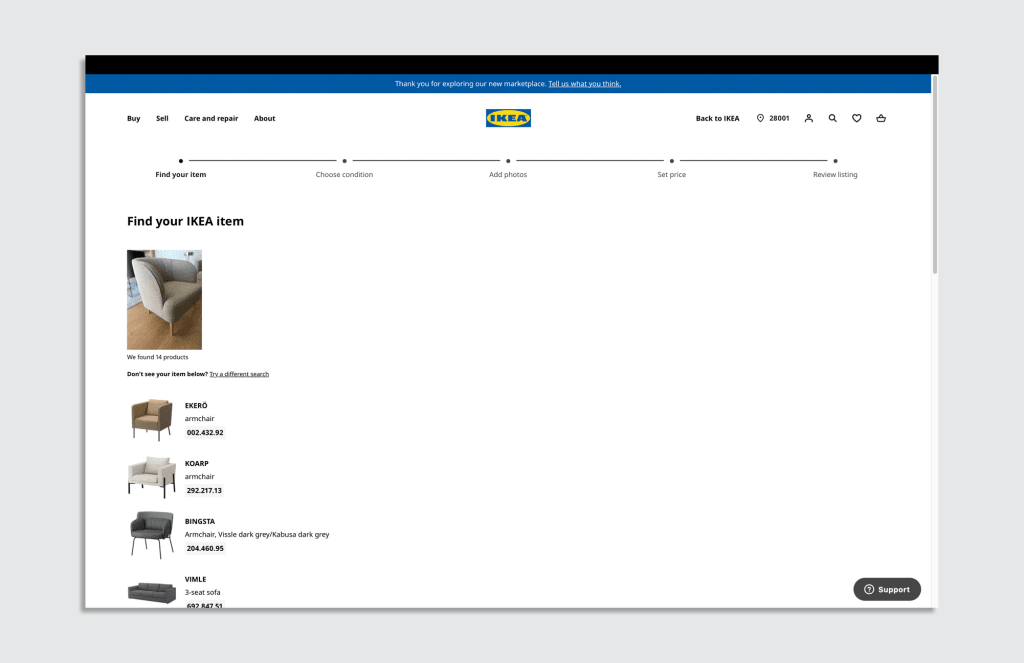Click 'Try a different search' link
Screen dimensions: 1024x663
click(x=239, y=374)
